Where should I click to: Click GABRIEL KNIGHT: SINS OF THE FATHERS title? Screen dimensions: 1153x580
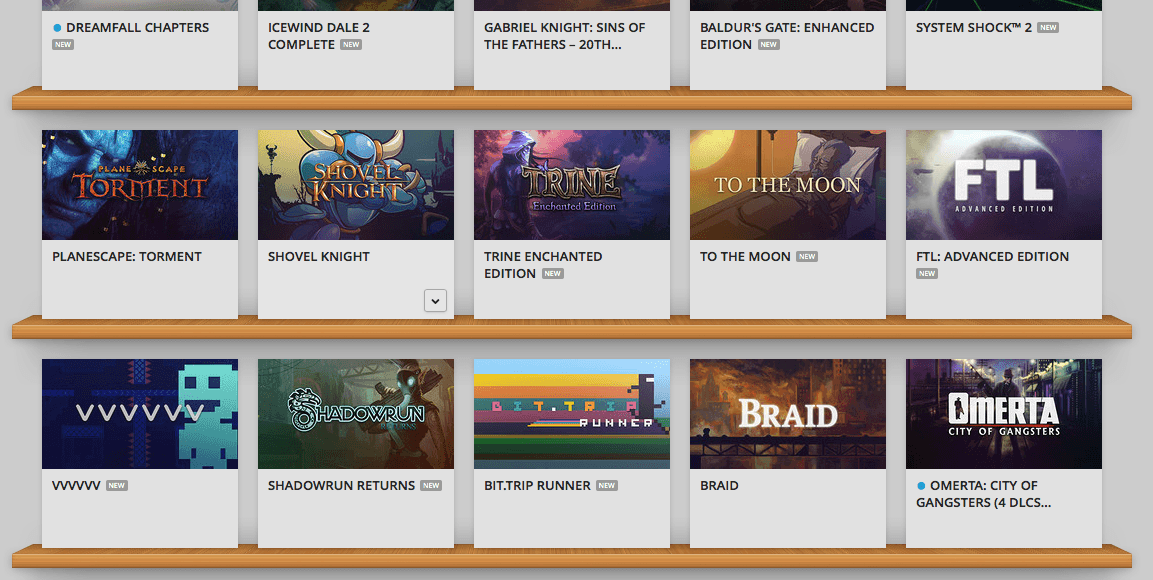pos(565,36)
